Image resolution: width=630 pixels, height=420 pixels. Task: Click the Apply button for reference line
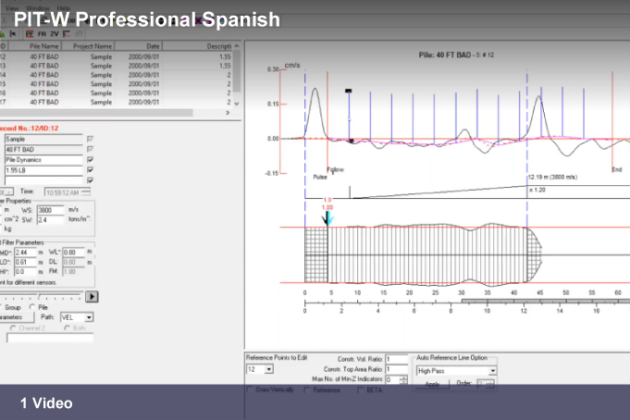point(432,384)
